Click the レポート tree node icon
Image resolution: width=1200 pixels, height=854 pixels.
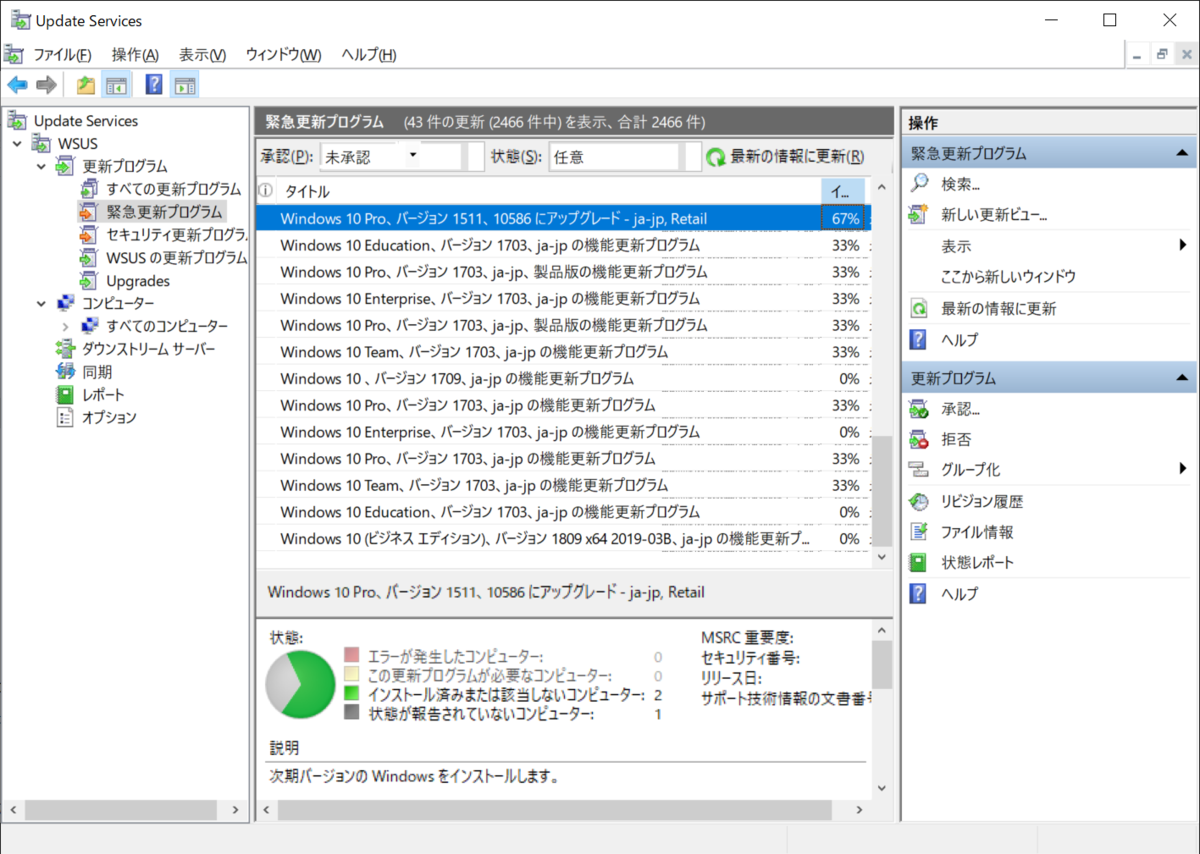[65, 395]
